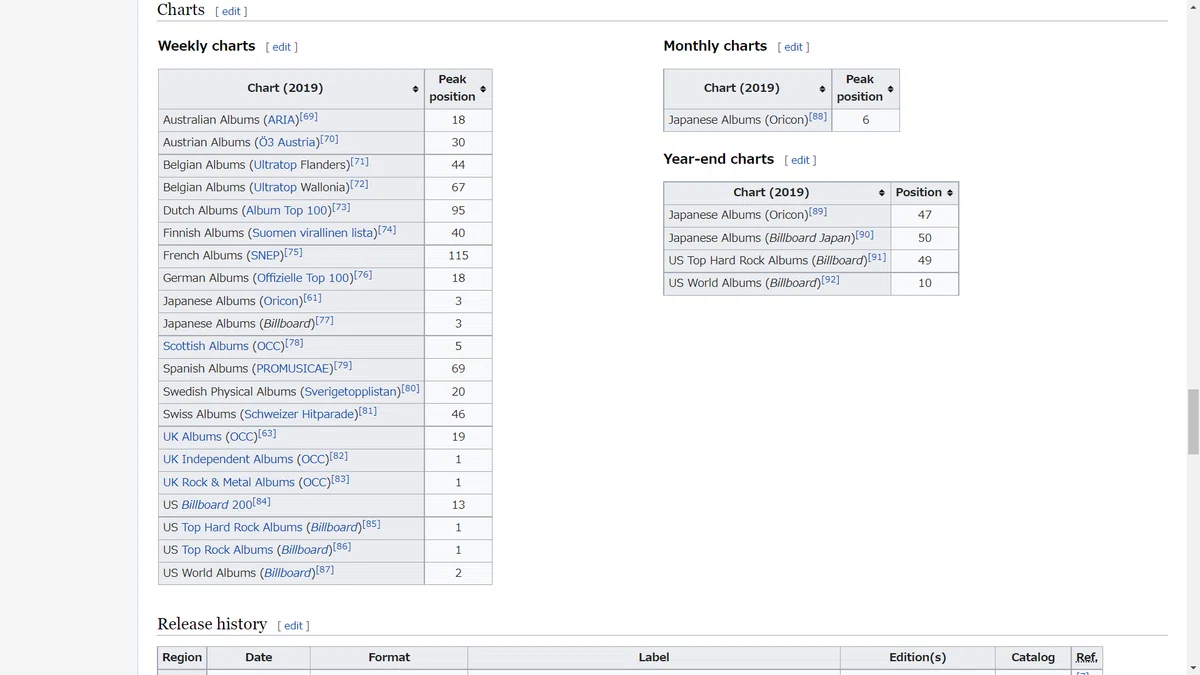Edit the Weekly charts section

[x=282, y=47]
